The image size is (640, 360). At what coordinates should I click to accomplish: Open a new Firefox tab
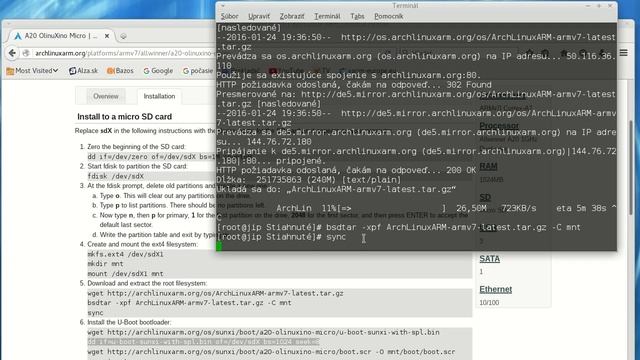(x=123, y=36)
